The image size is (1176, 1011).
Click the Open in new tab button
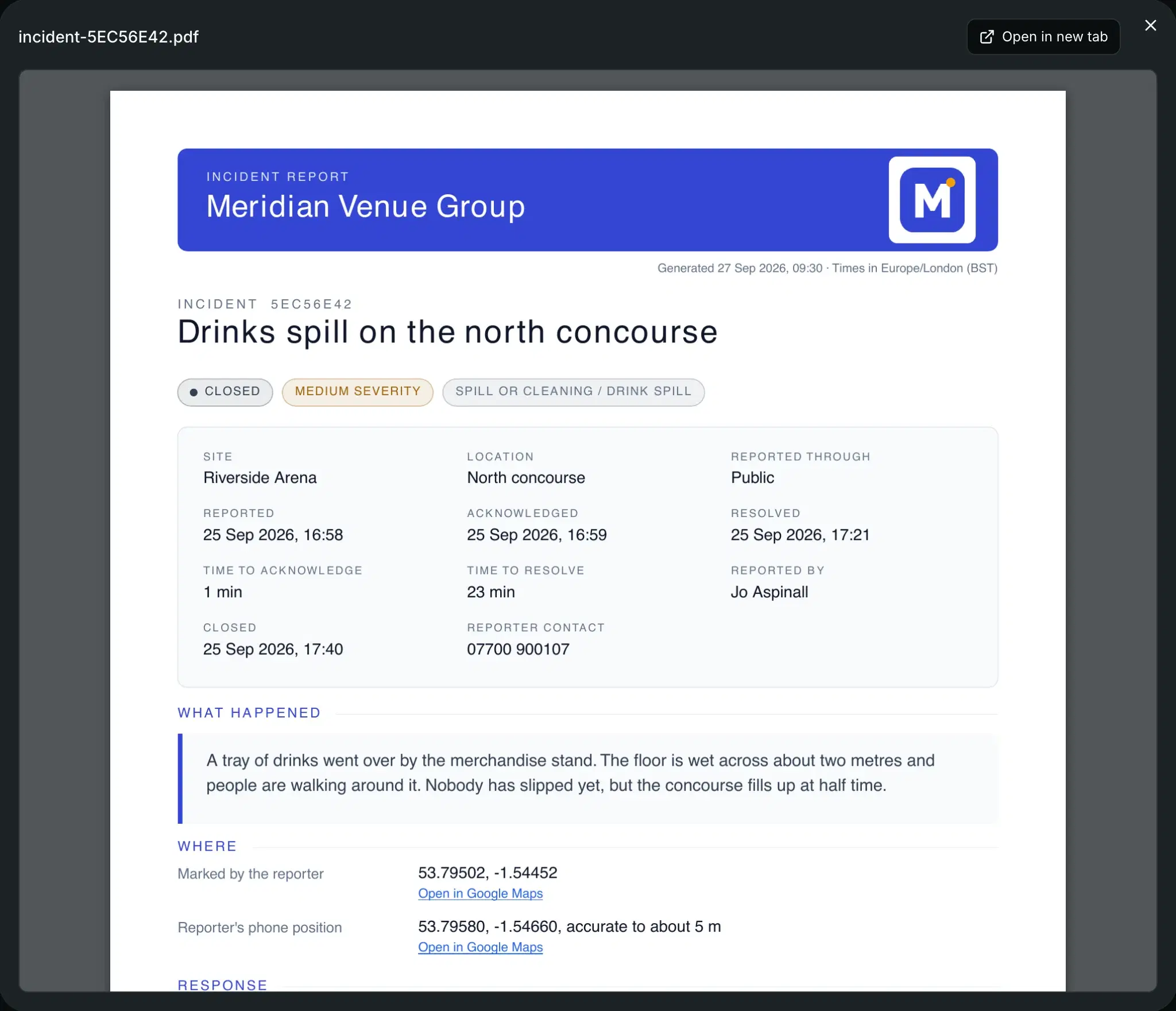pos(1043,37)
